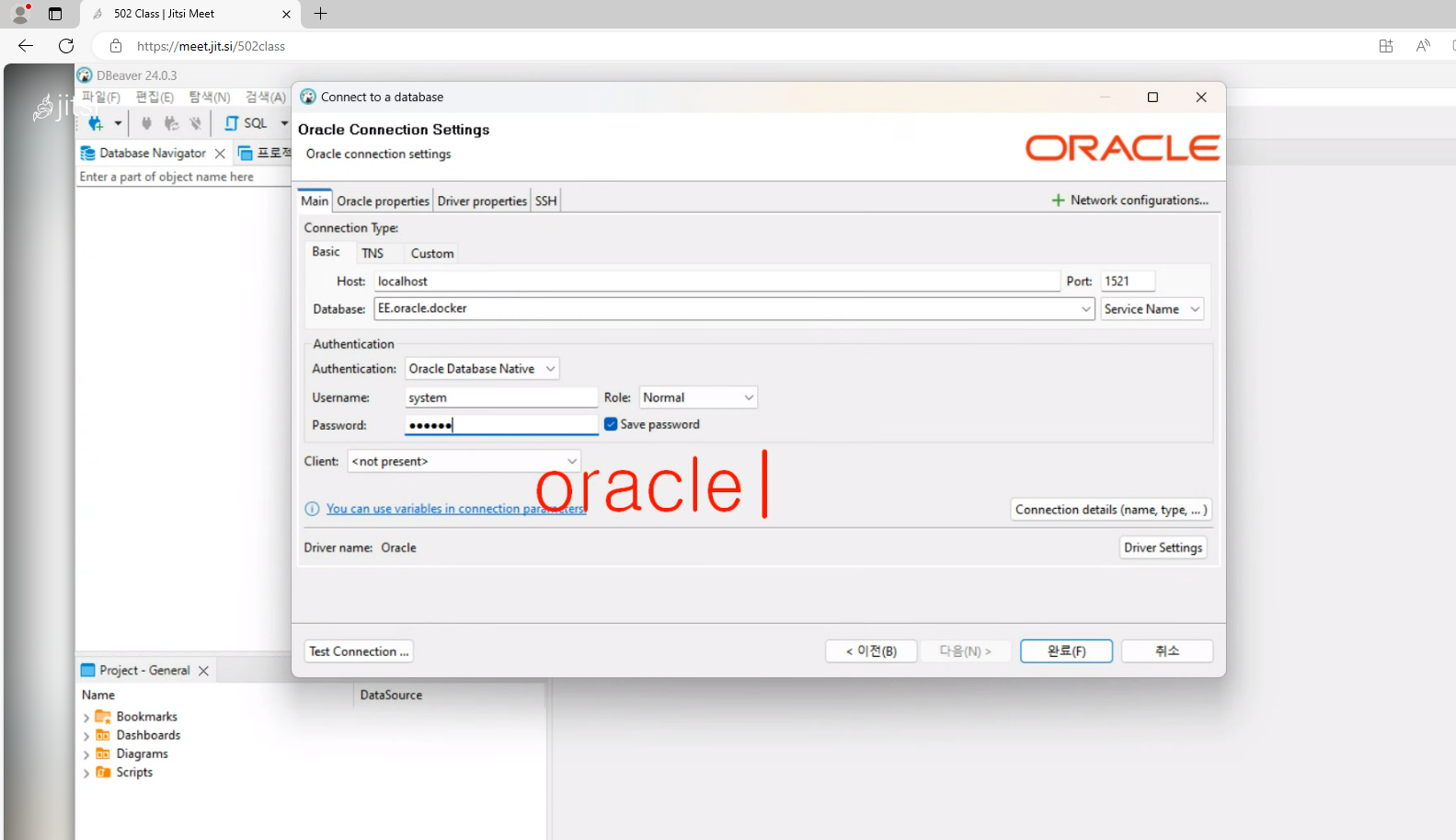1456x840 pixels.
Task: Open the dropdown arrow beside the SQL button
Action: point(284,123)
